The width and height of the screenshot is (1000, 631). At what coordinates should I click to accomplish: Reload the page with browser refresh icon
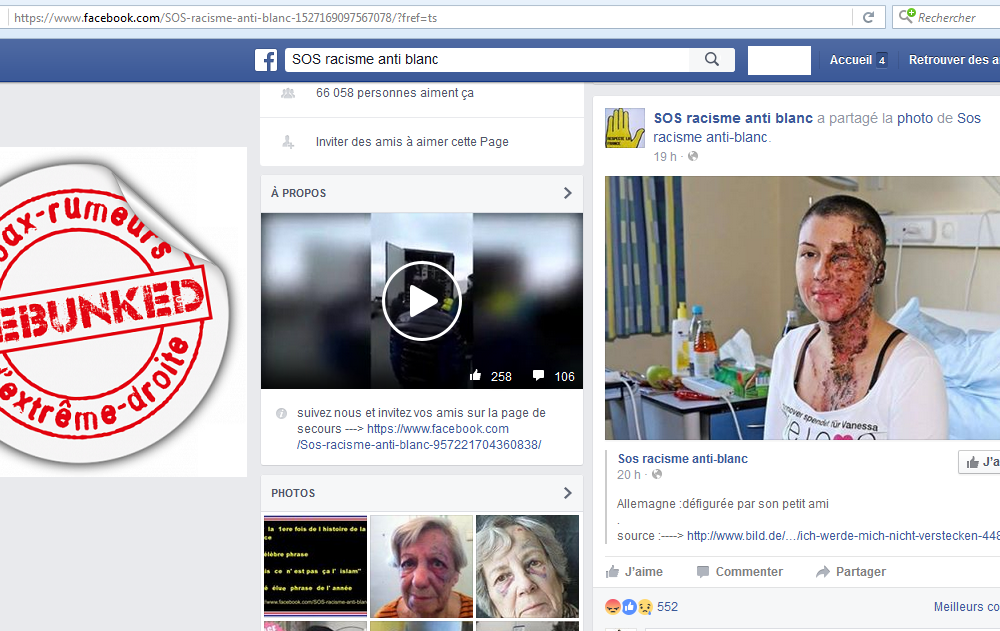point(868,17)
